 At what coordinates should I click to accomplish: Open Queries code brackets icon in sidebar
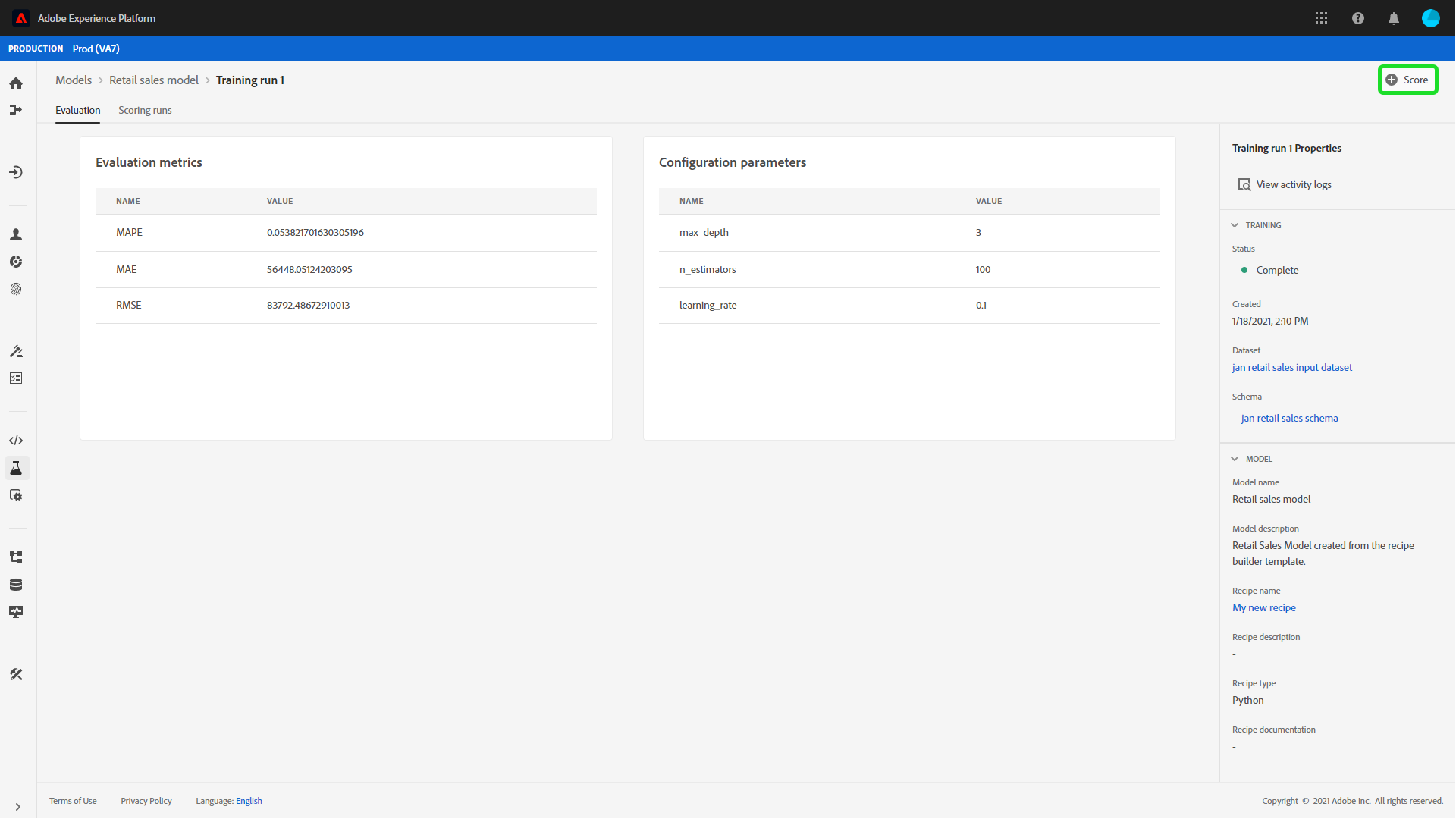click(16, 441)
